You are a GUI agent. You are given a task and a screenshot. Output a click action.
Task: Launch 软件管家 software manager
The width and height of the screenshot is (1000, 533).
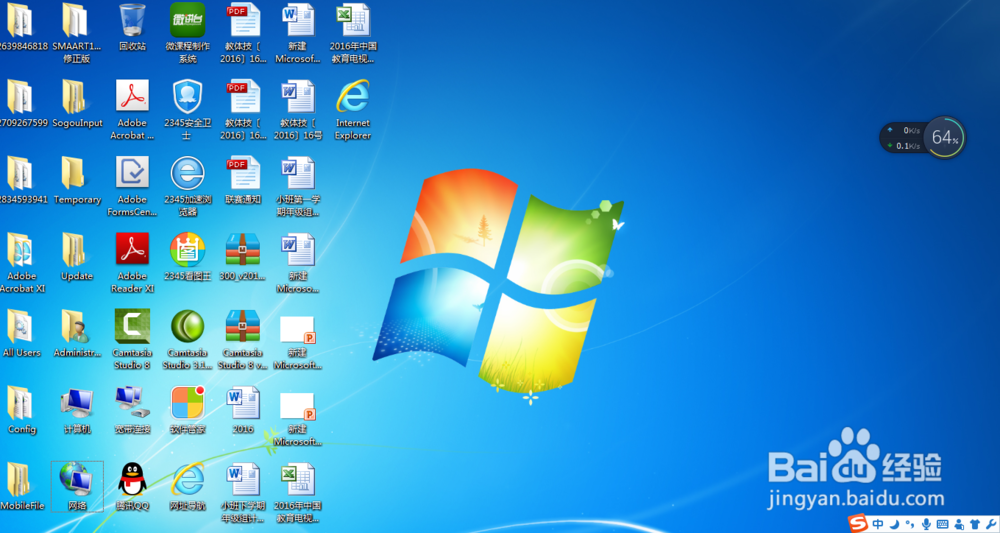188,411
